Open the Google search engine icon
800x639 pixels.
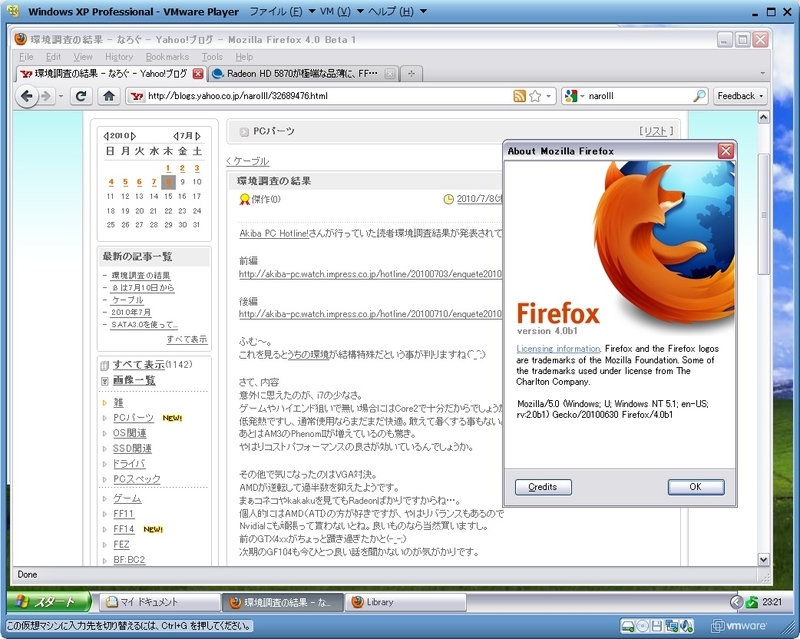571,96
